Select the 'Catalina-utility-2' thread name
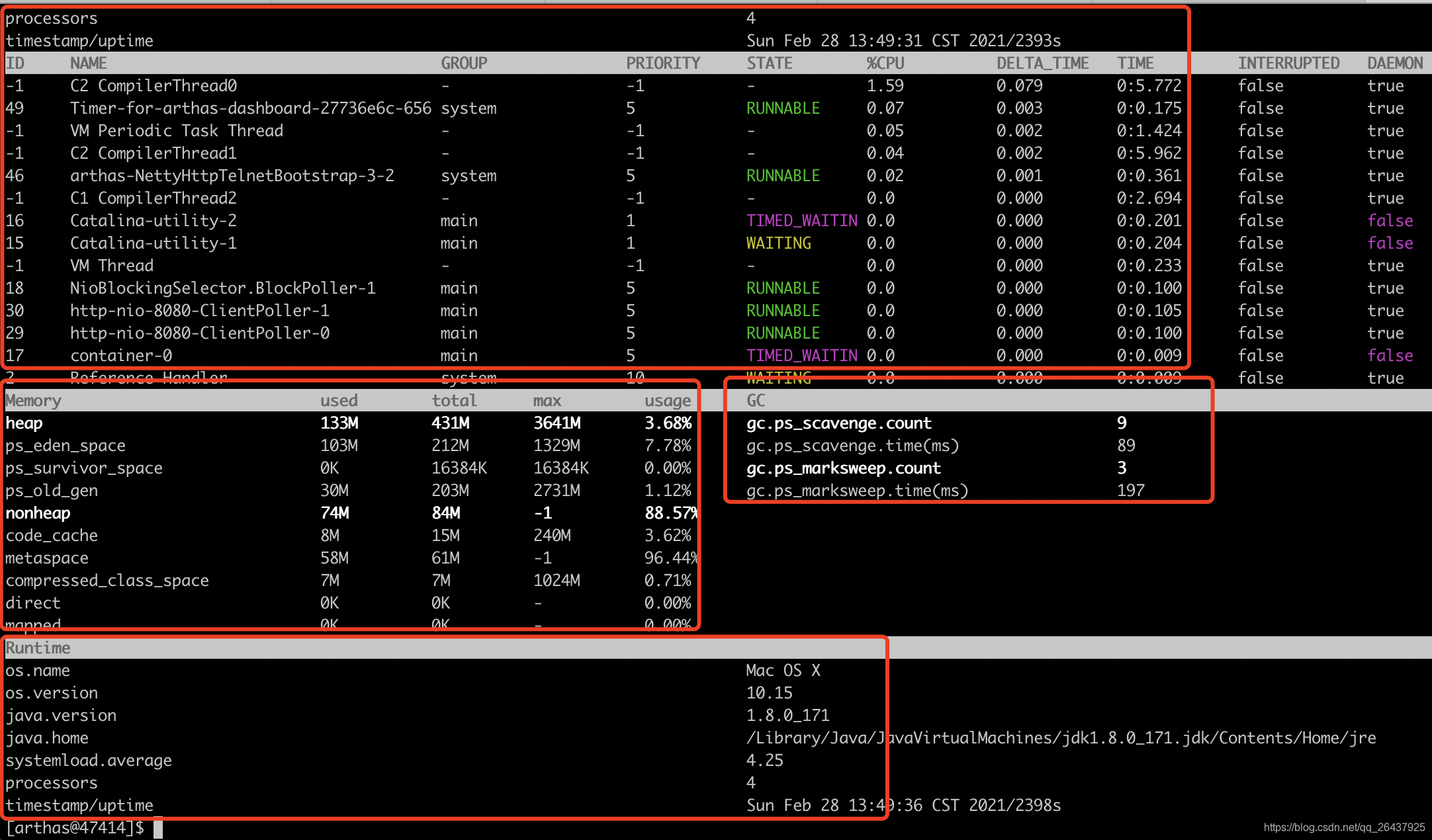Screen dimensions: 1432x840 [154, 221]
